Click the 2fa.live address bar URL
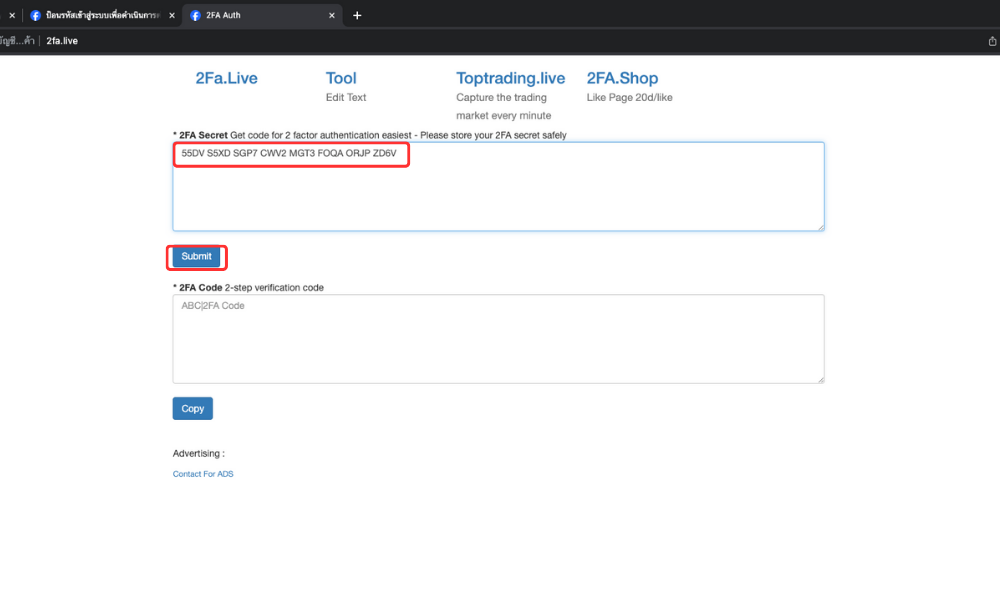 click(x=62, y=41)
